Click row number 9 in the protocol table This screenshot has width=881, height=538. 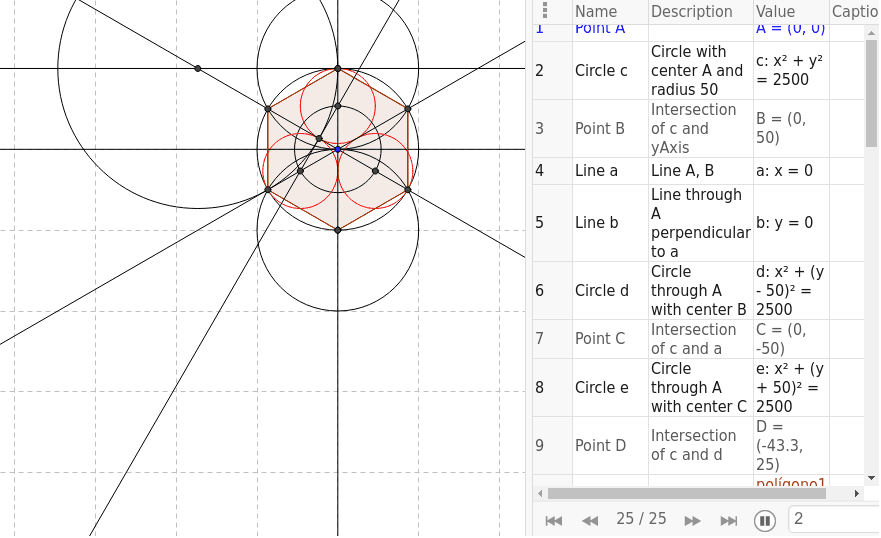tap(552, 445)
